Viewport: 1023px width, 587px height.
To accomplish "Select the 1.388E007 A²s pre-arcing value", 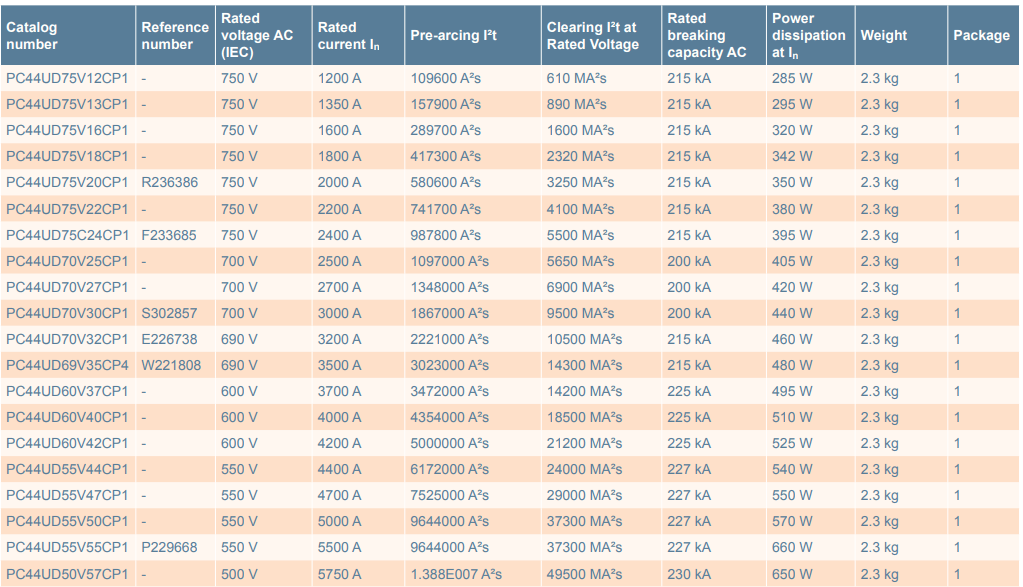I will pyautogui.click(x=456, y=574).
